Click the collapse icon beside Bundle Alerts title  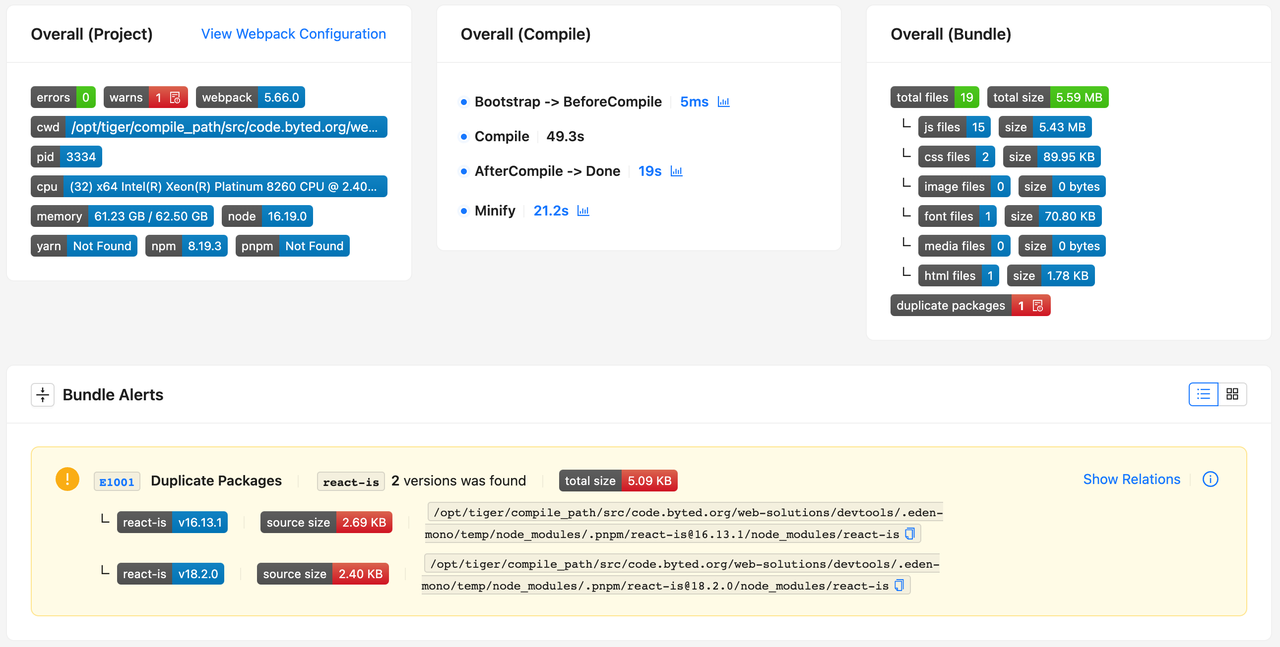(x=42, y=394)
